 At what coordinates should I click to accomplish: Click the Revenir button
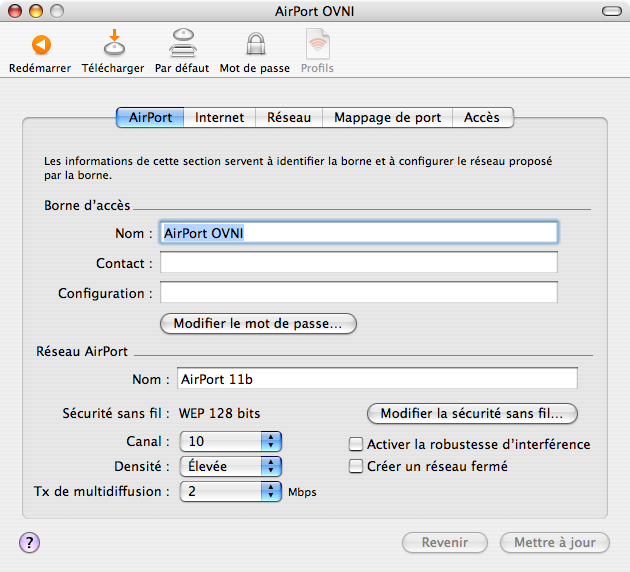445,543
